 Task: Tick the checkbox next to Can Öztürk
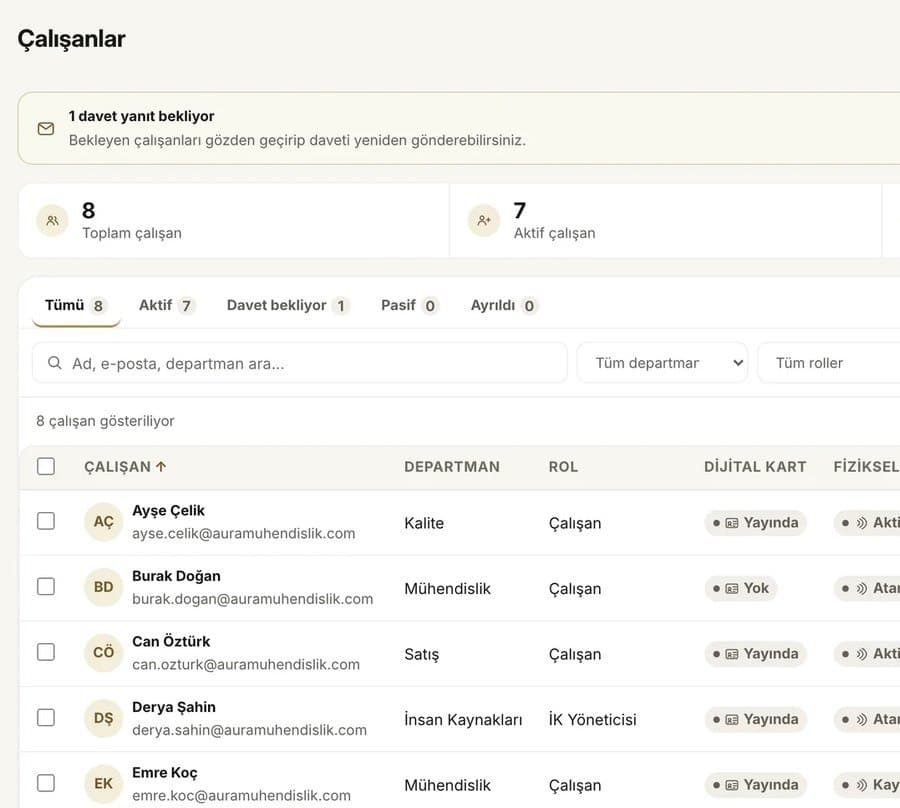[46, 652]
